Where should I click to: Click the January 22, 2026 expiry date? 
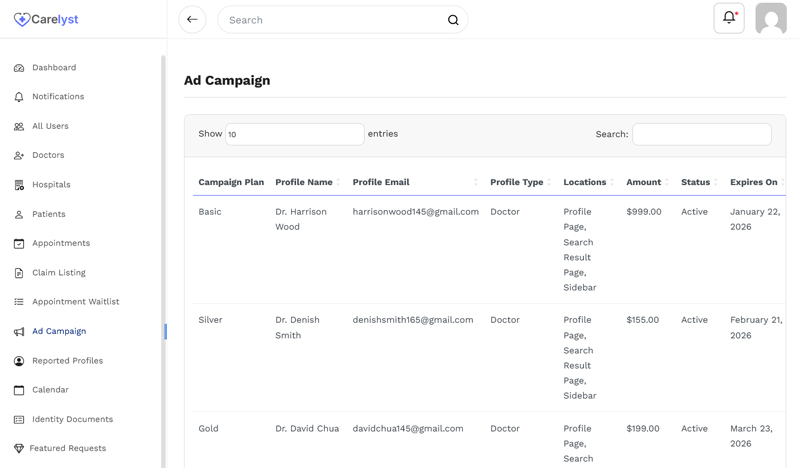pyautogui.click(x=755, y=219)
